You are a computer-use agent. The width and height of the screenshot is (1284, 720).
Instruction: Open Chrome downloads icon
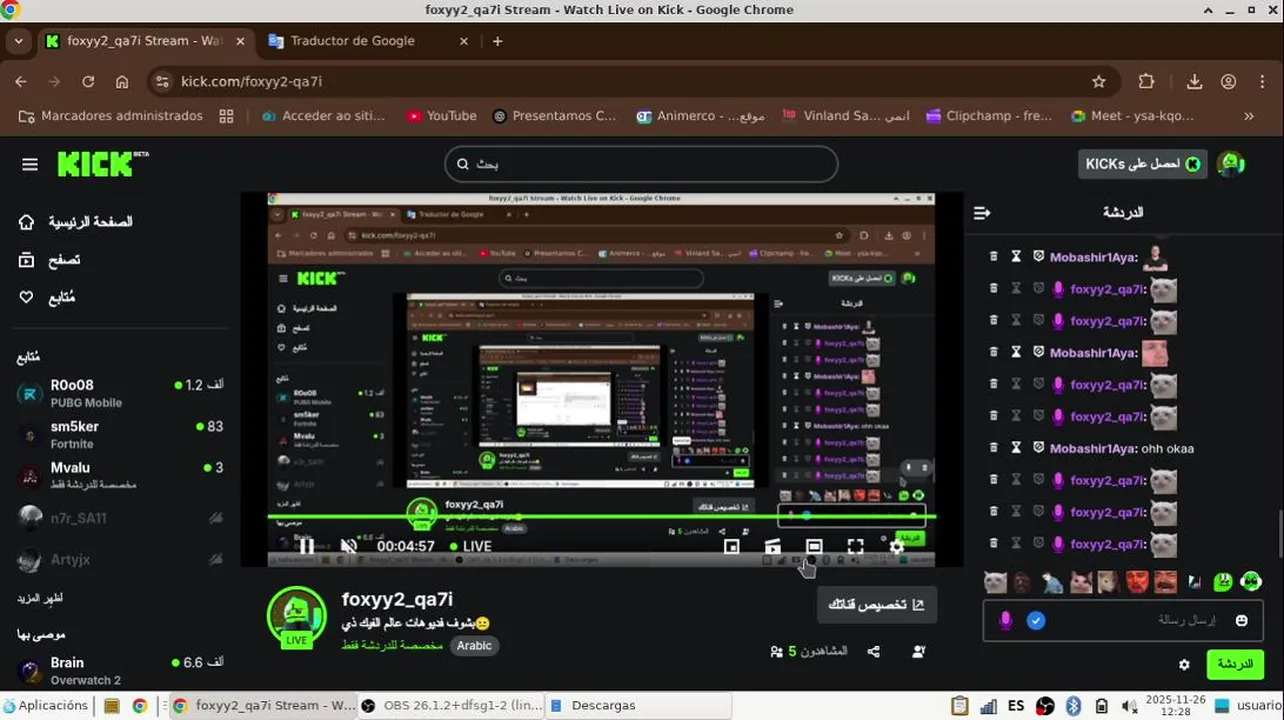[1194, 82]
